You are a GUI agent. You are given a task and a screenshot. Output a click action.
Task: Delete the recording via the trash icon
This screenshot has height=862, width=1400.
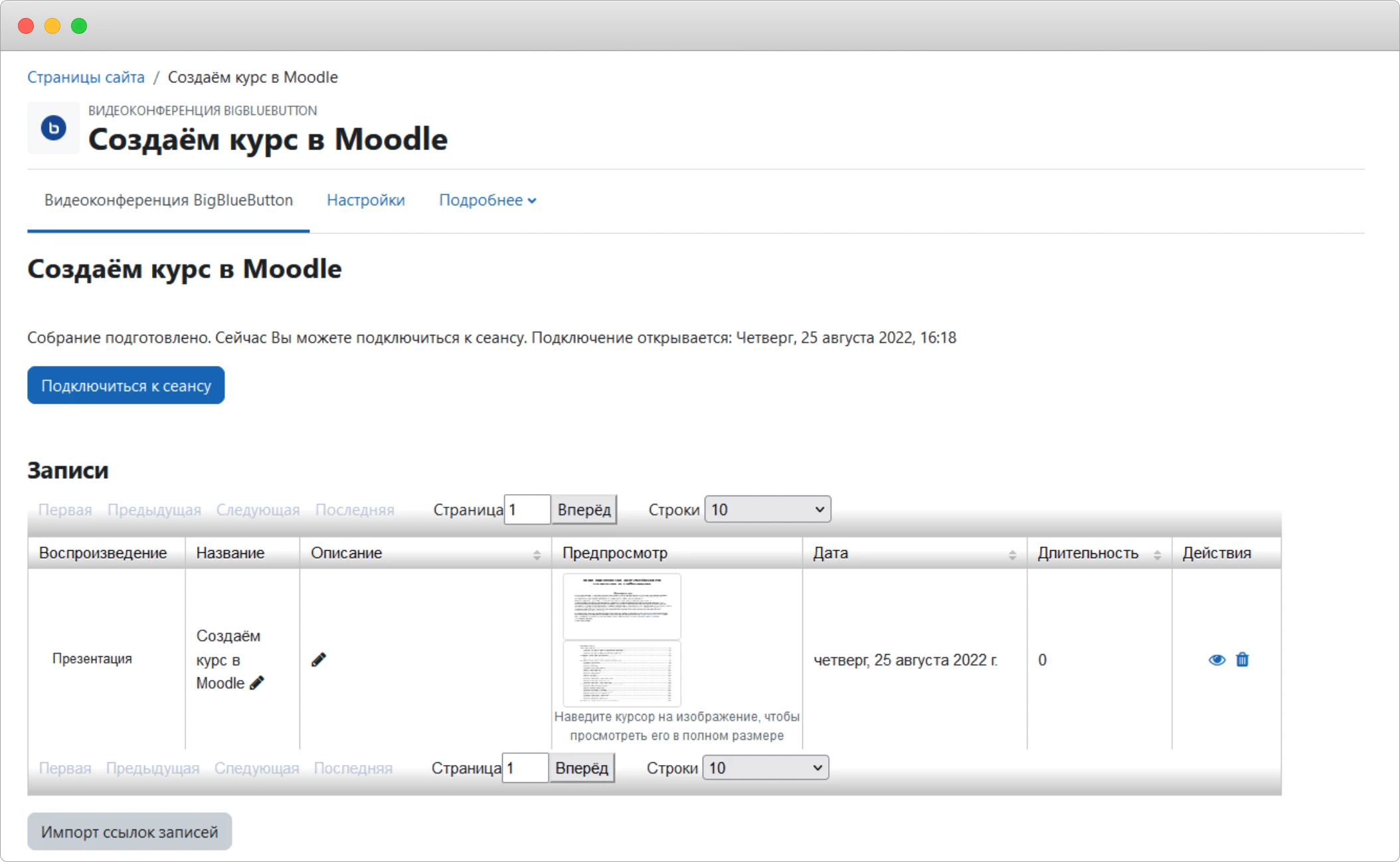pyautogui.click(x=1243, y=659)
